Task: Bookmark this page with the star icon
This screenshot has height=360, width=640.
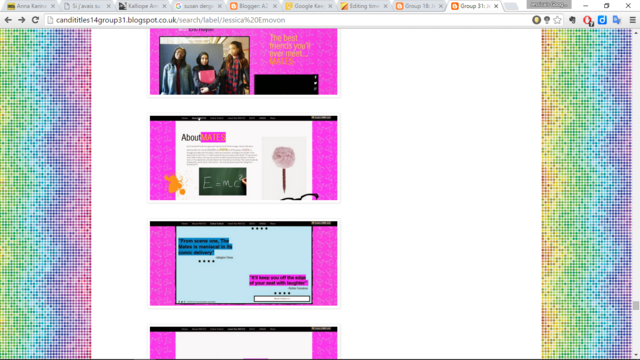Action: pos(558,20)
